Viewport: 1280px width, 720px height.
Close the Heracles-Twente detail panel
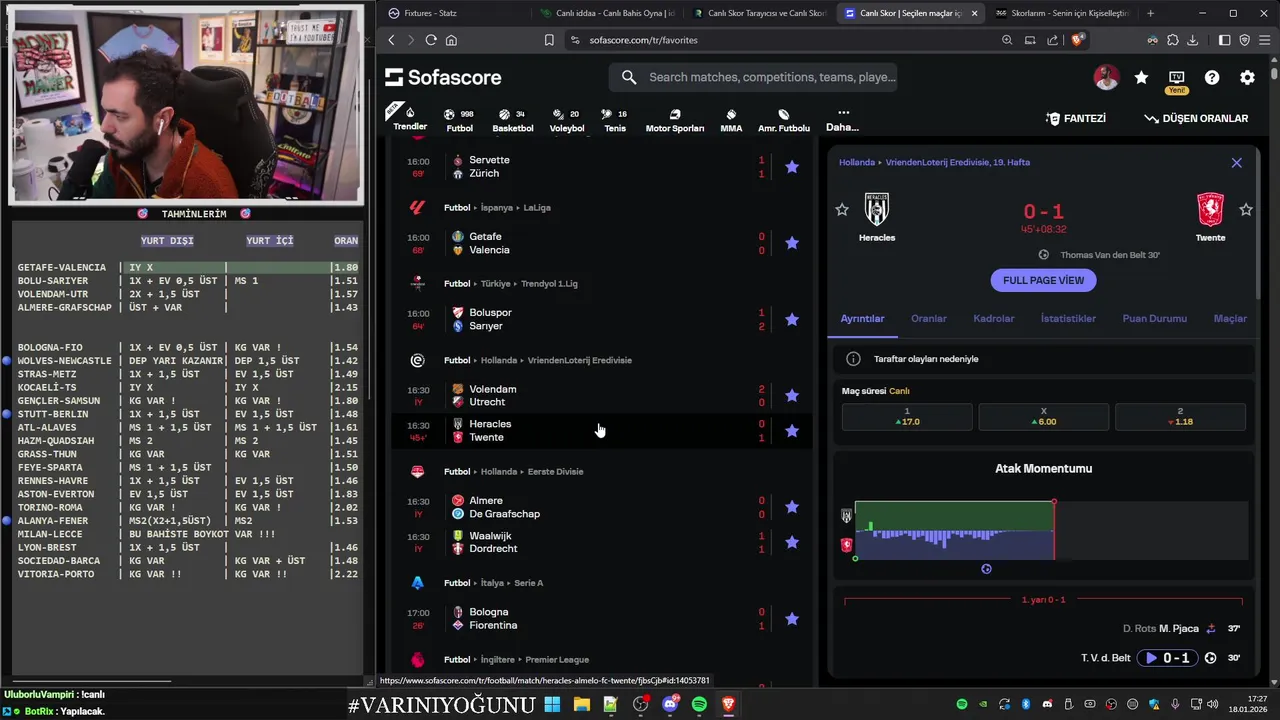pos(1237,162)
